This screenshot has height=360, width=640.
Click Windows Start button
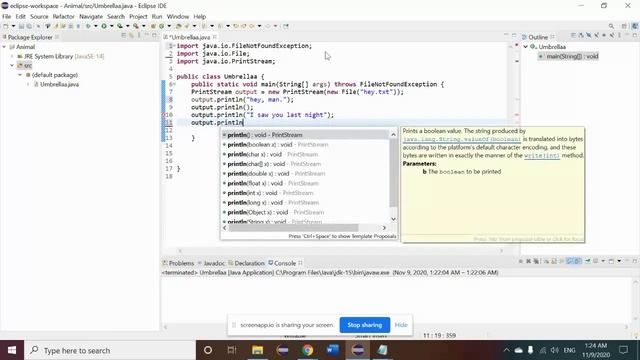12,350
